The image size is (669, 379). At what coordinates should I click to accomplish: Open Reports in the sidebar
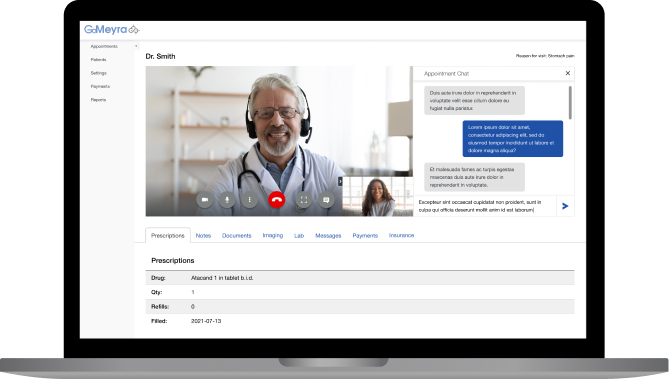coord(98,100)
